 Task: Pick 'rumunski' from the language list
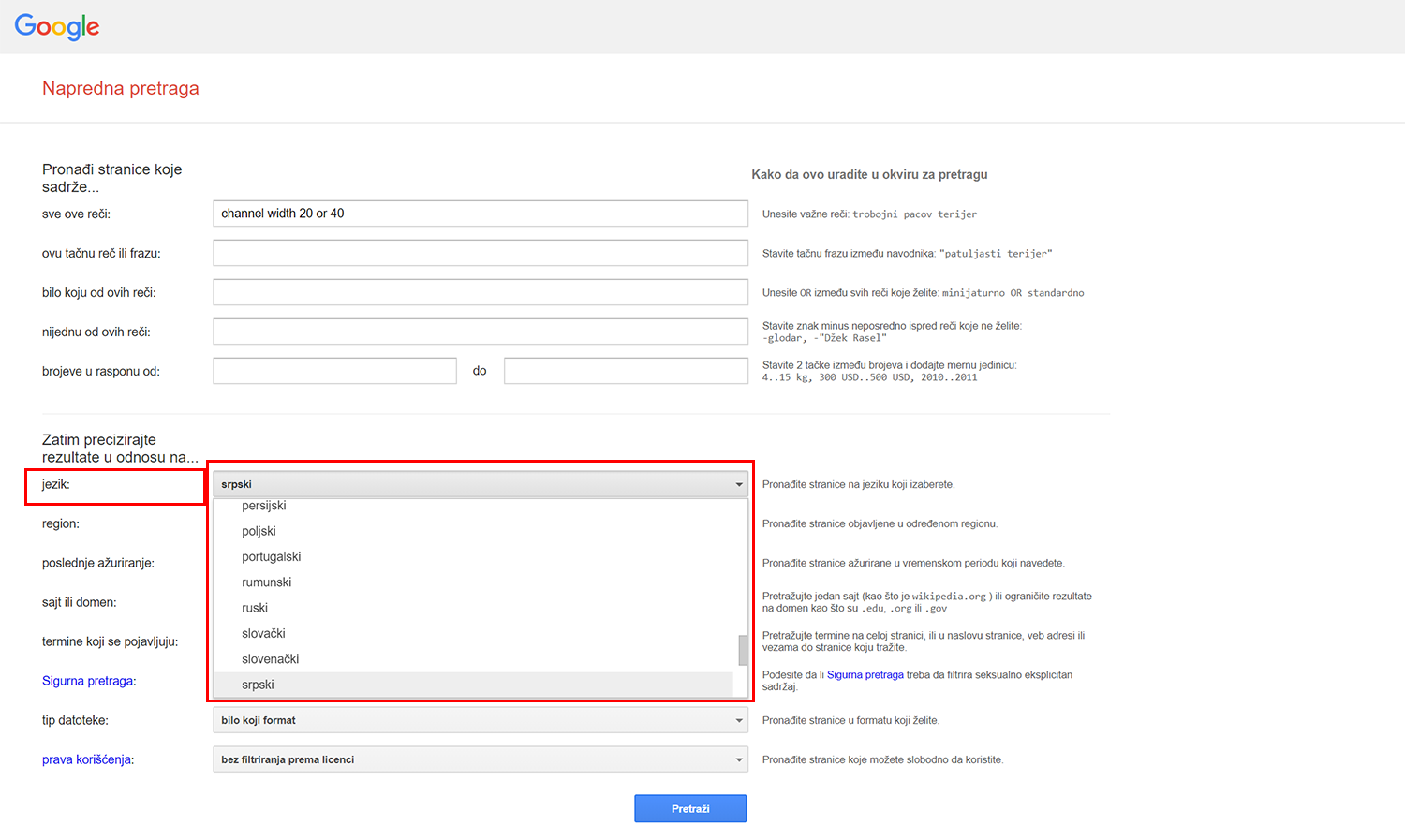tap(473, 582)
